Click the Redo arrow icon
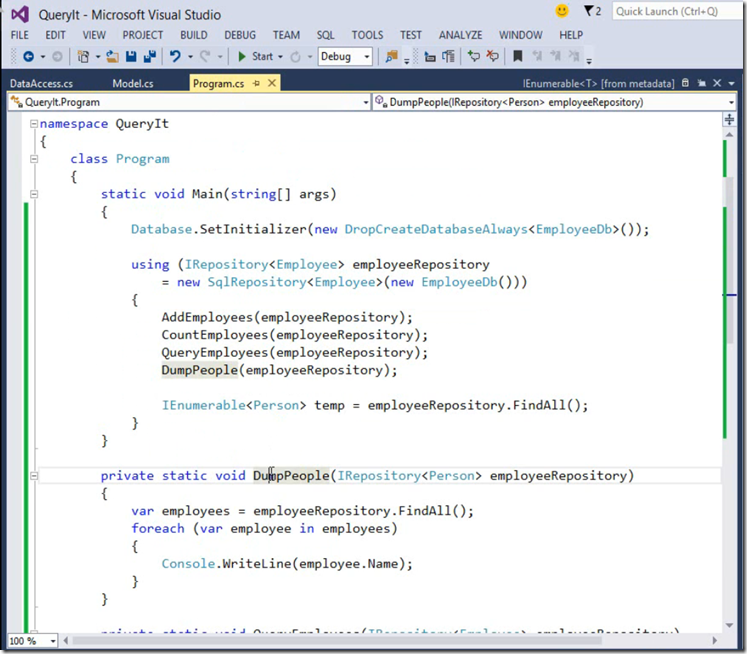This screenshot has height=654, width=747. coord(205,57)
